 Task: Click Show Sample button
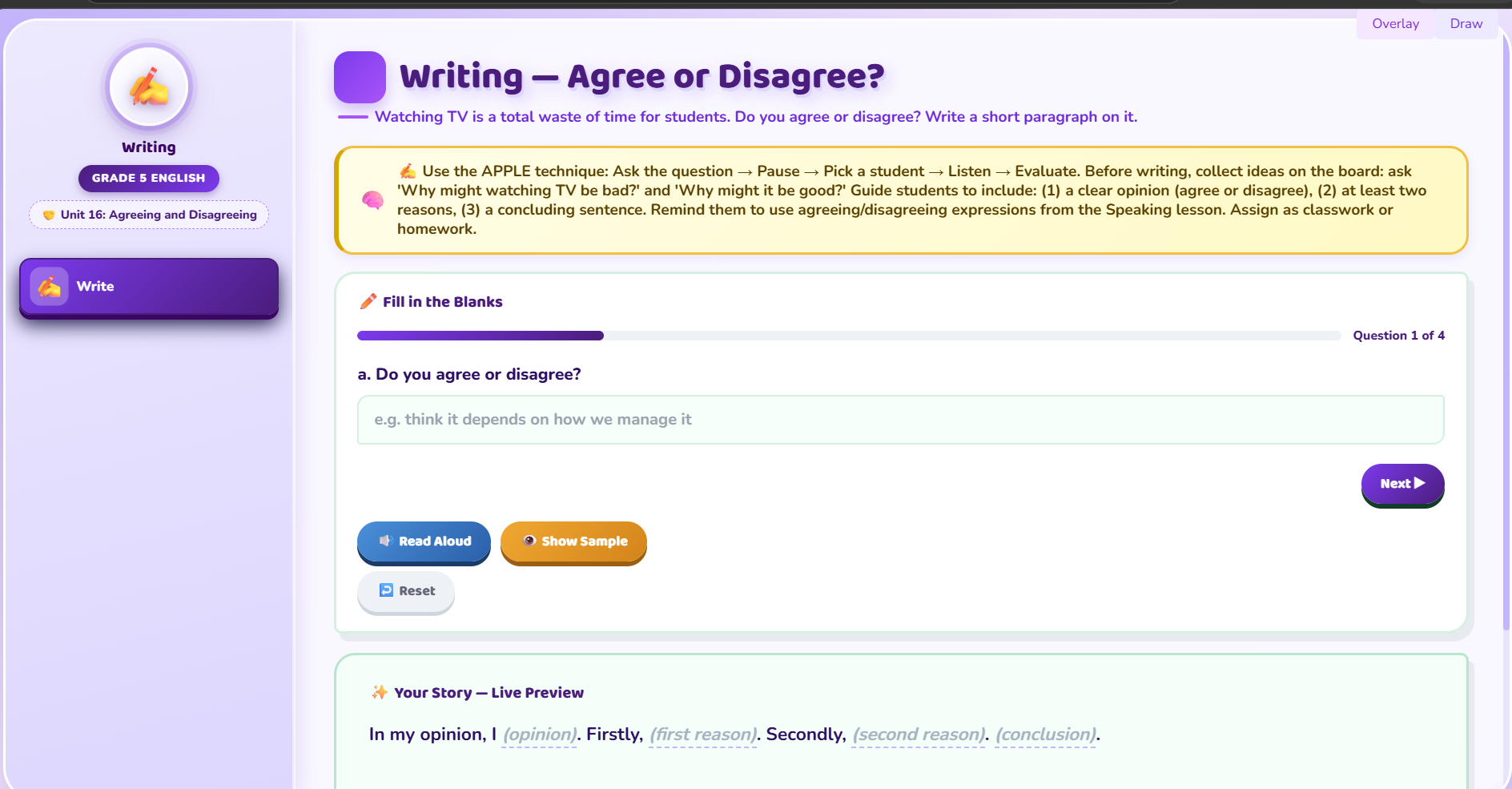pyautogui.click(x=573, y=541)
